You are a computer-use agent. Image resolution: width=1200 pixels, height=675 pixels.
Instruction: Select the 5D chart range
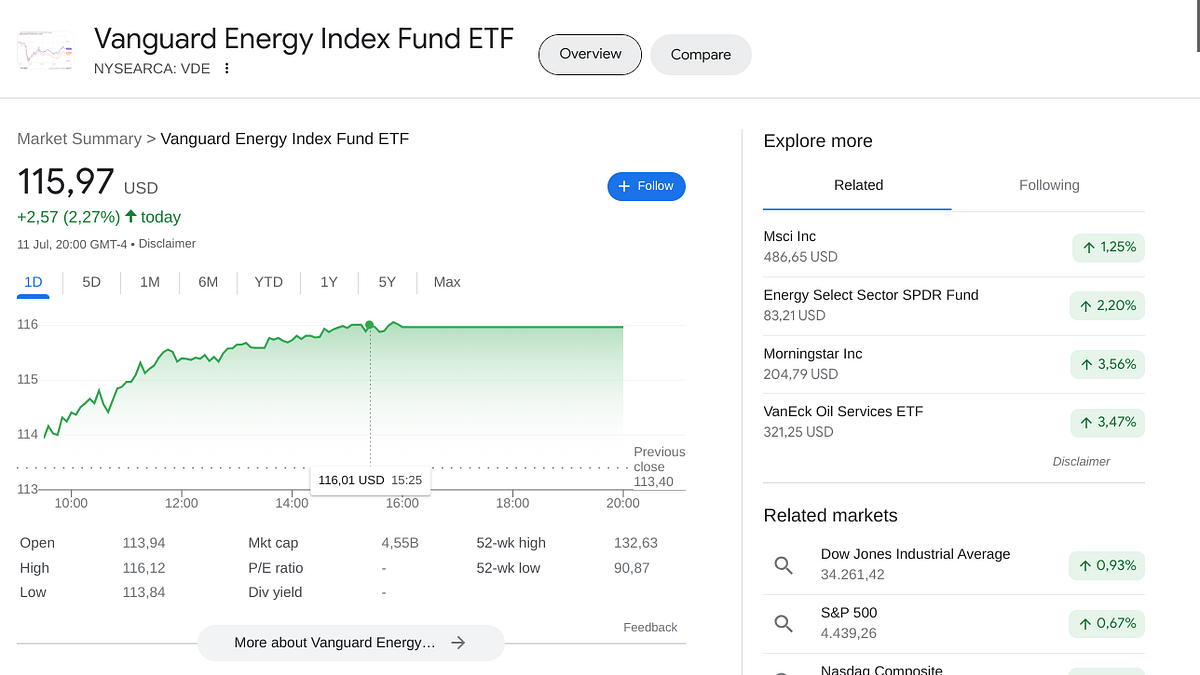coord(91,282)
